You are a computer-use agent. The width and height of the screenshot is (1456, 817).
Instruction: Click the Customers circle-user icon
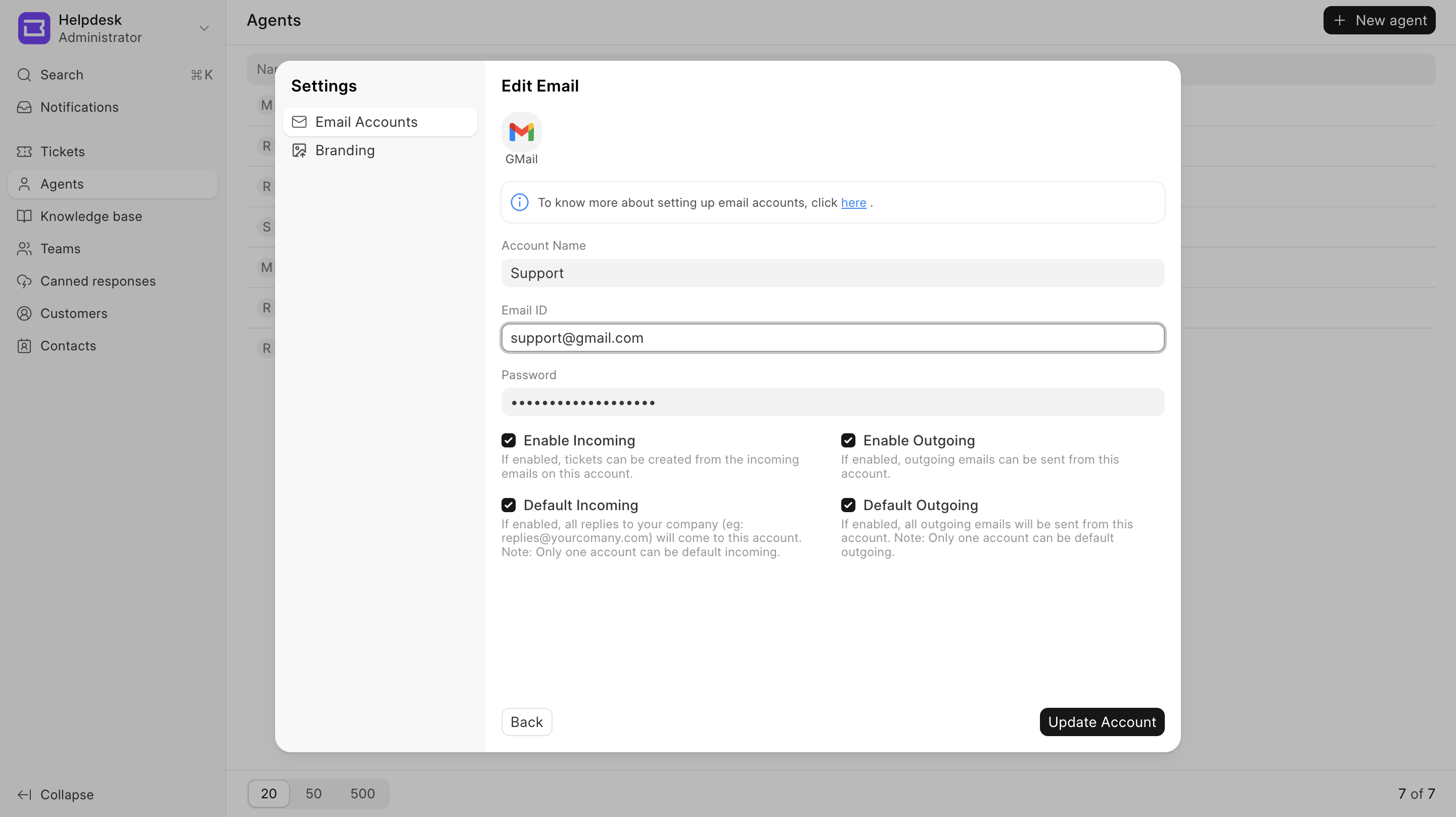pos(24,313)
